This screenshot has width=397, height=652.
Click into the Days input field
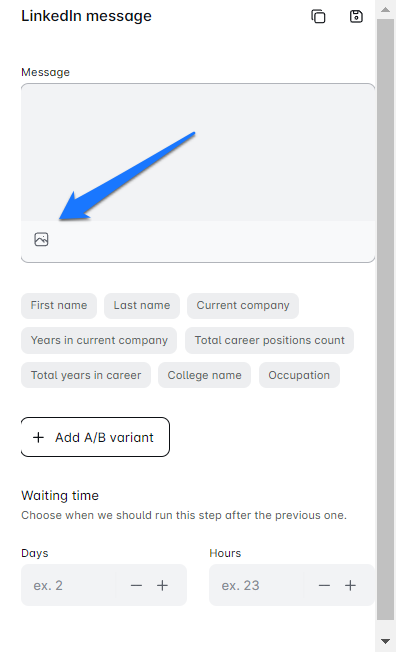(x=69, y=585)
